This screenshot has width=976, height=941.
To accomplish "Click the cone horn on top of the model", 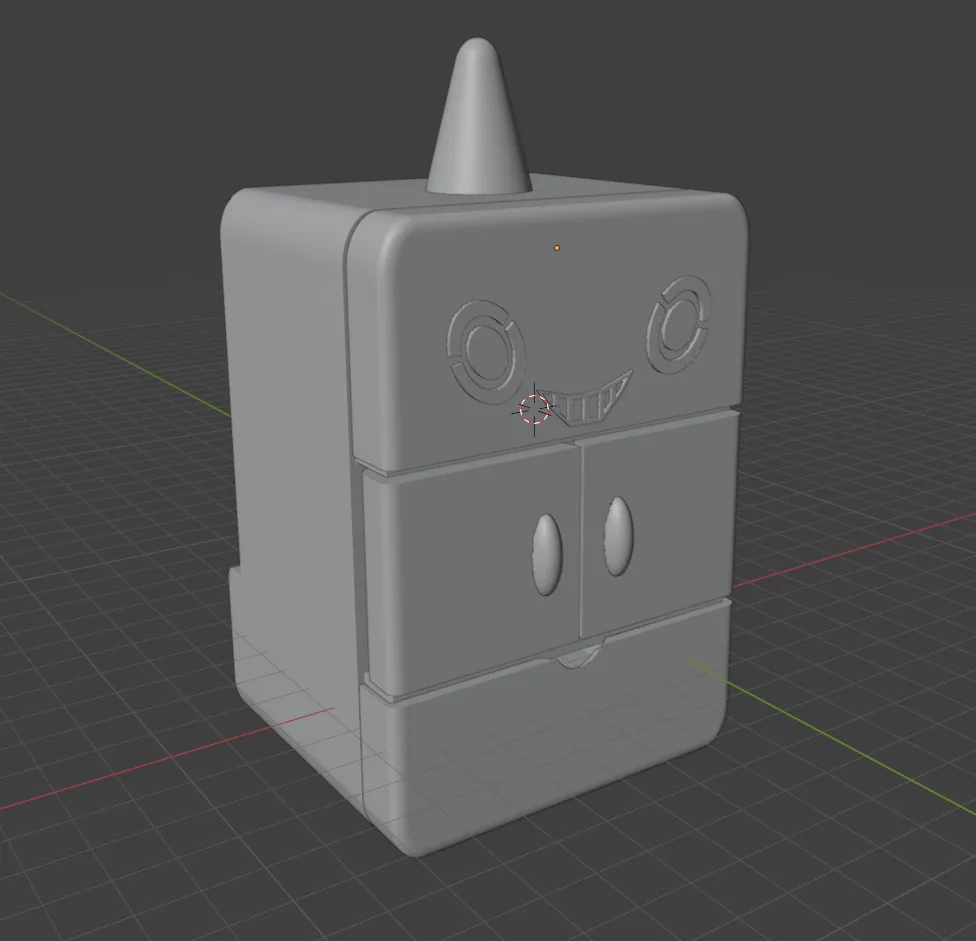I will [478, 117].
